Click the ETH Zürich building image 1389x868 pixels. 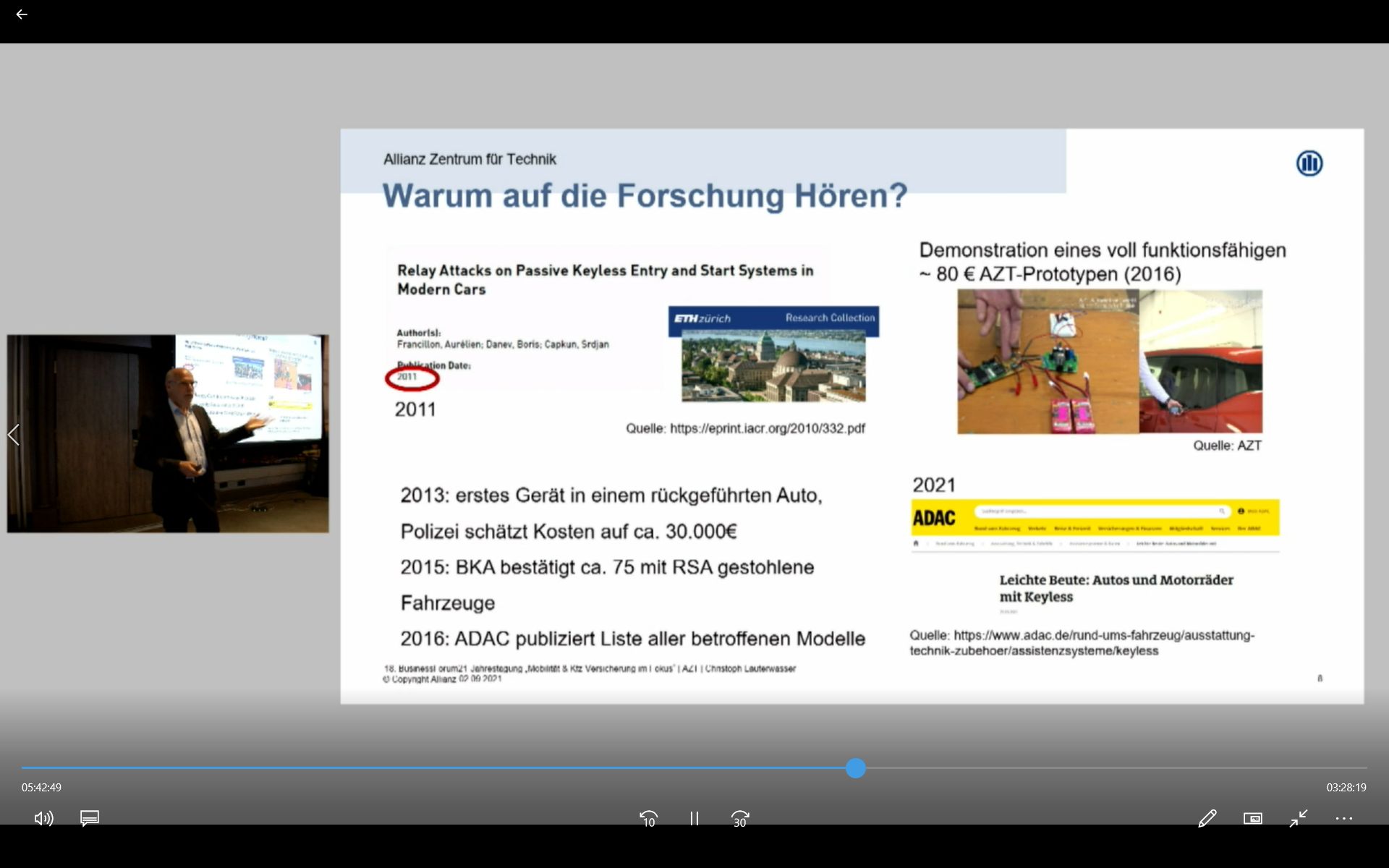pos(773,365)
